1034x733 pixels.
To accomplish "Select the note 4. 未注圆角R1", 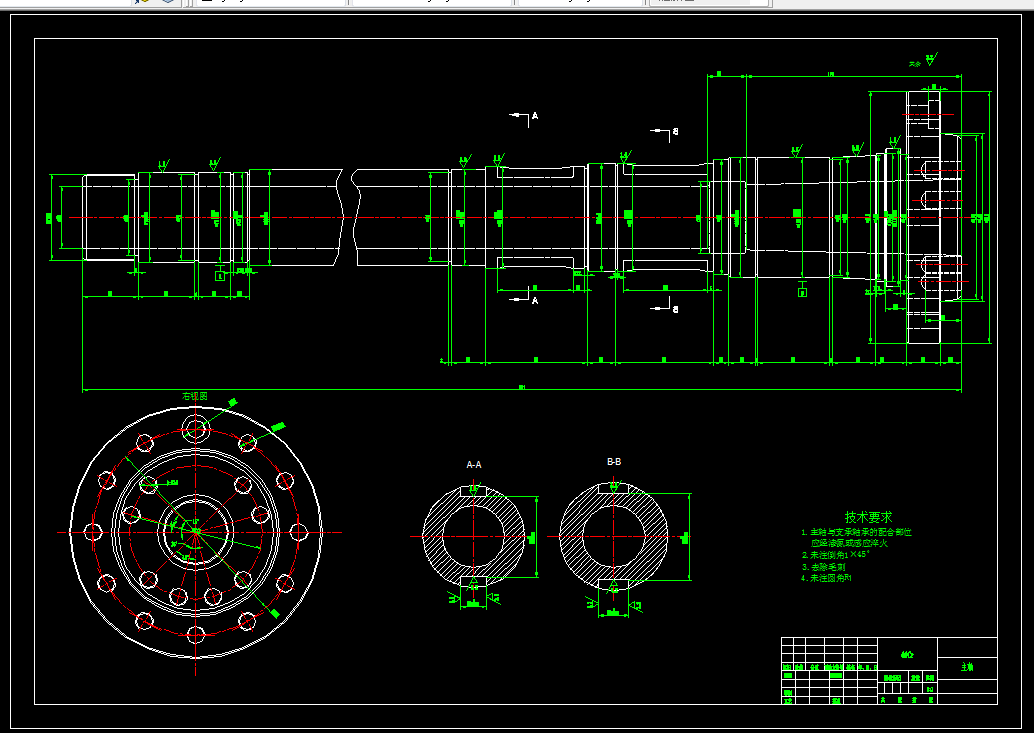I will pyautogui.click(x=826, y=578).
